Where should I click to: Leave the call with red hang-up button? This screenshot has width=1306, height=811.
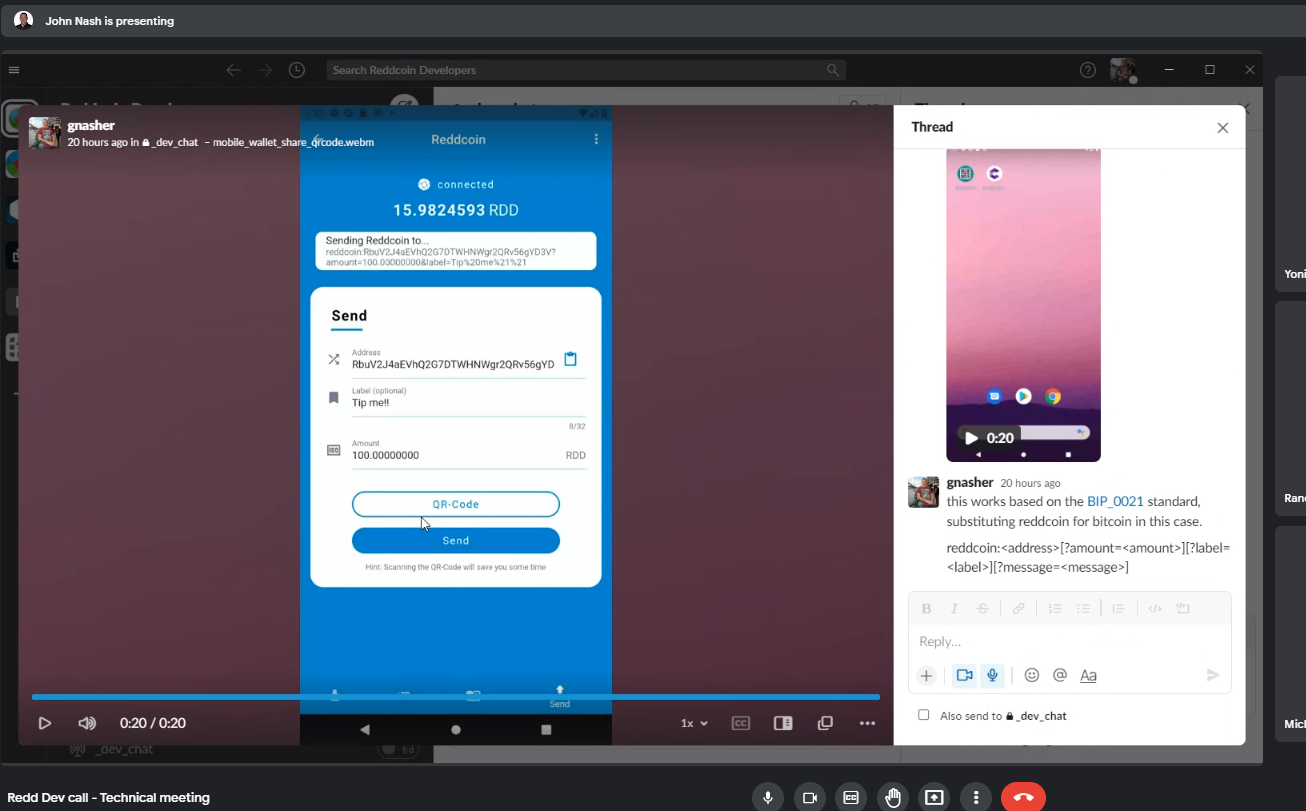click(x=1023, y=797)
